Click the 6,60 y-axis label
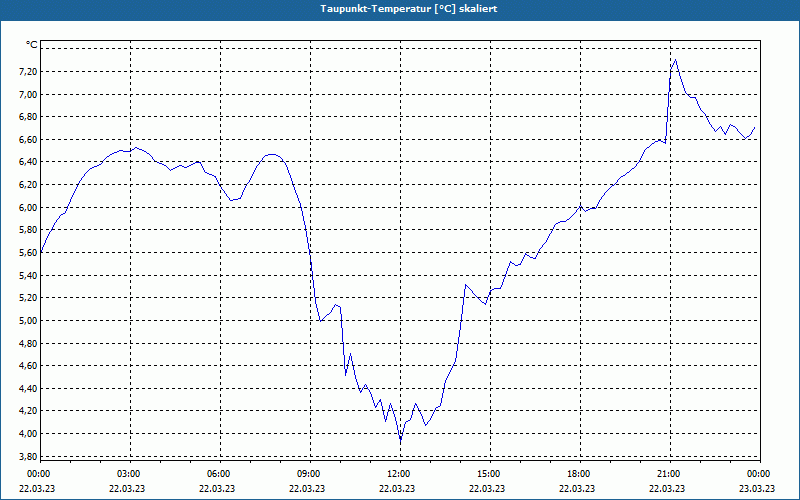Viewport: 800px width, 500px height. point(28,139)
